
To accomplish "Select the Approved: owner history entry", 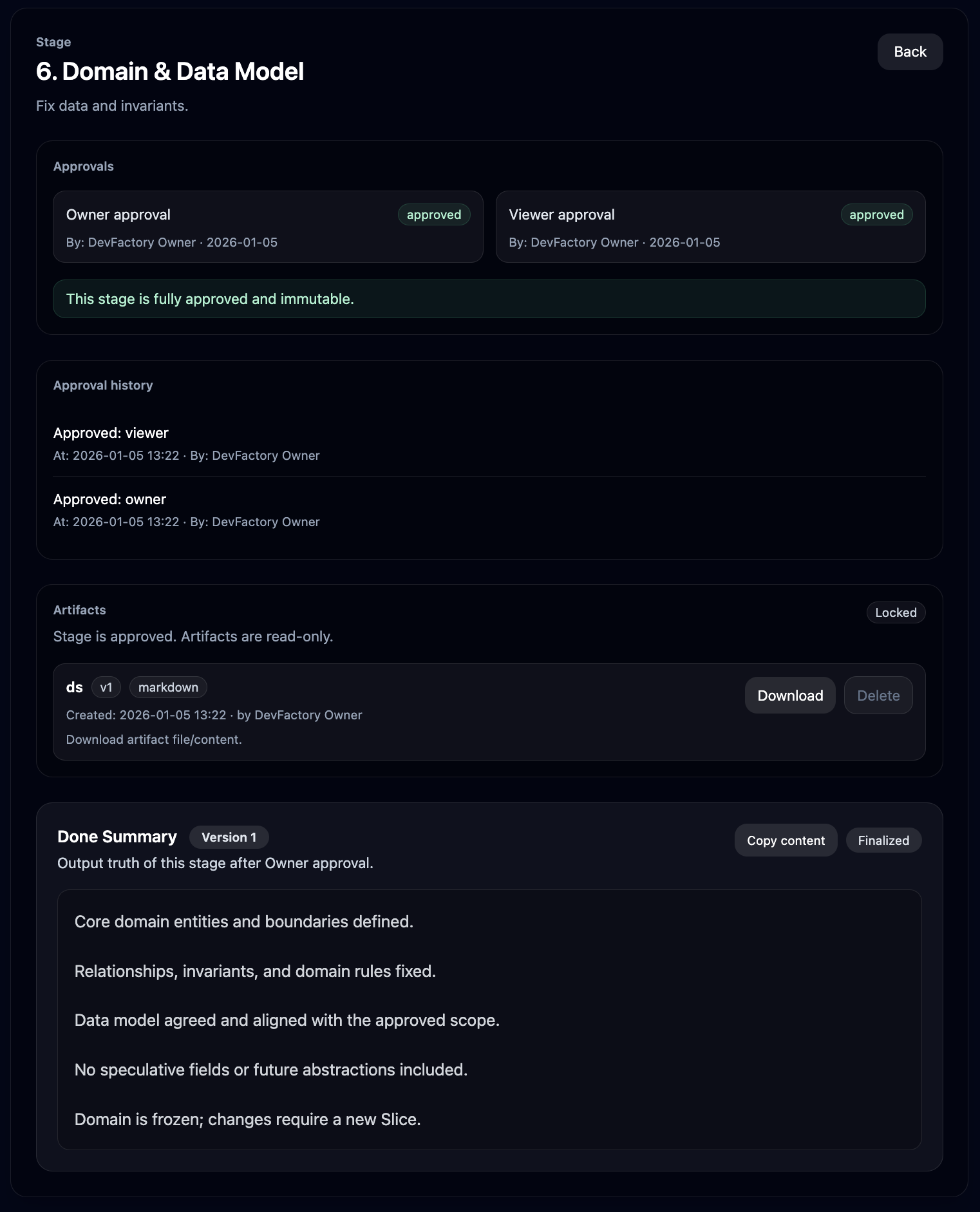I will pyautogui.click(x=187, y=509).
